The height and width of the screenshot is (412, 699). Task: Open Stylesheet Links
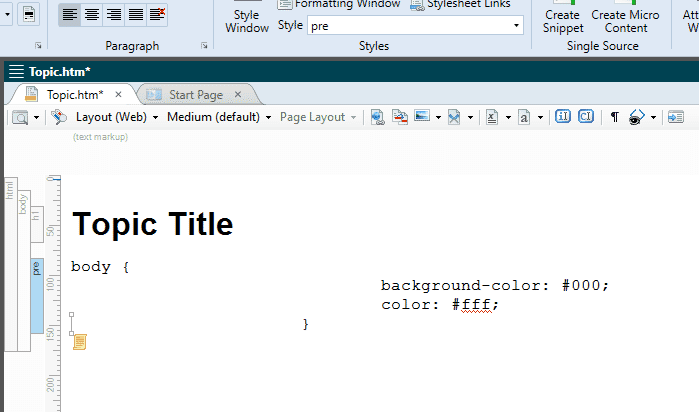(x=460, y=4)
